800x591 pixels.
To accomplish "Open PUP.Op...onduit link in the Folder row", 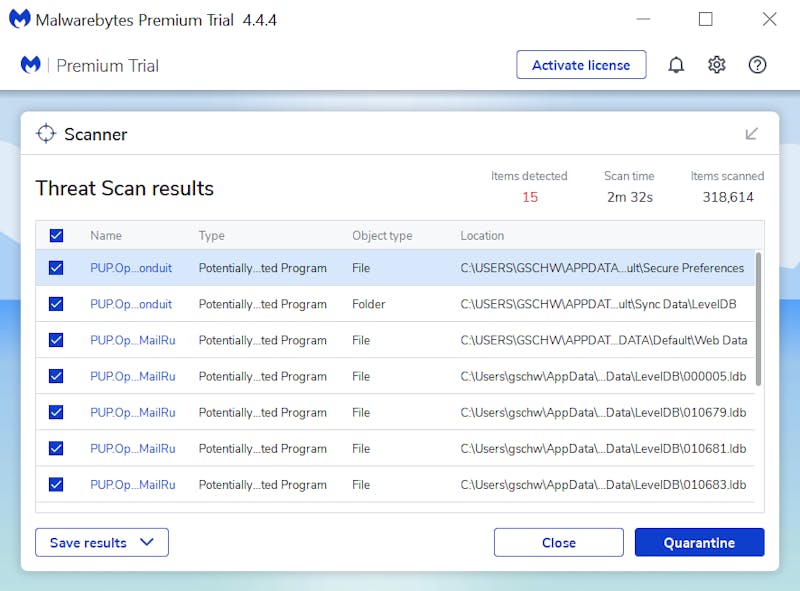I will pyautogui.click(x=131, y=304).
